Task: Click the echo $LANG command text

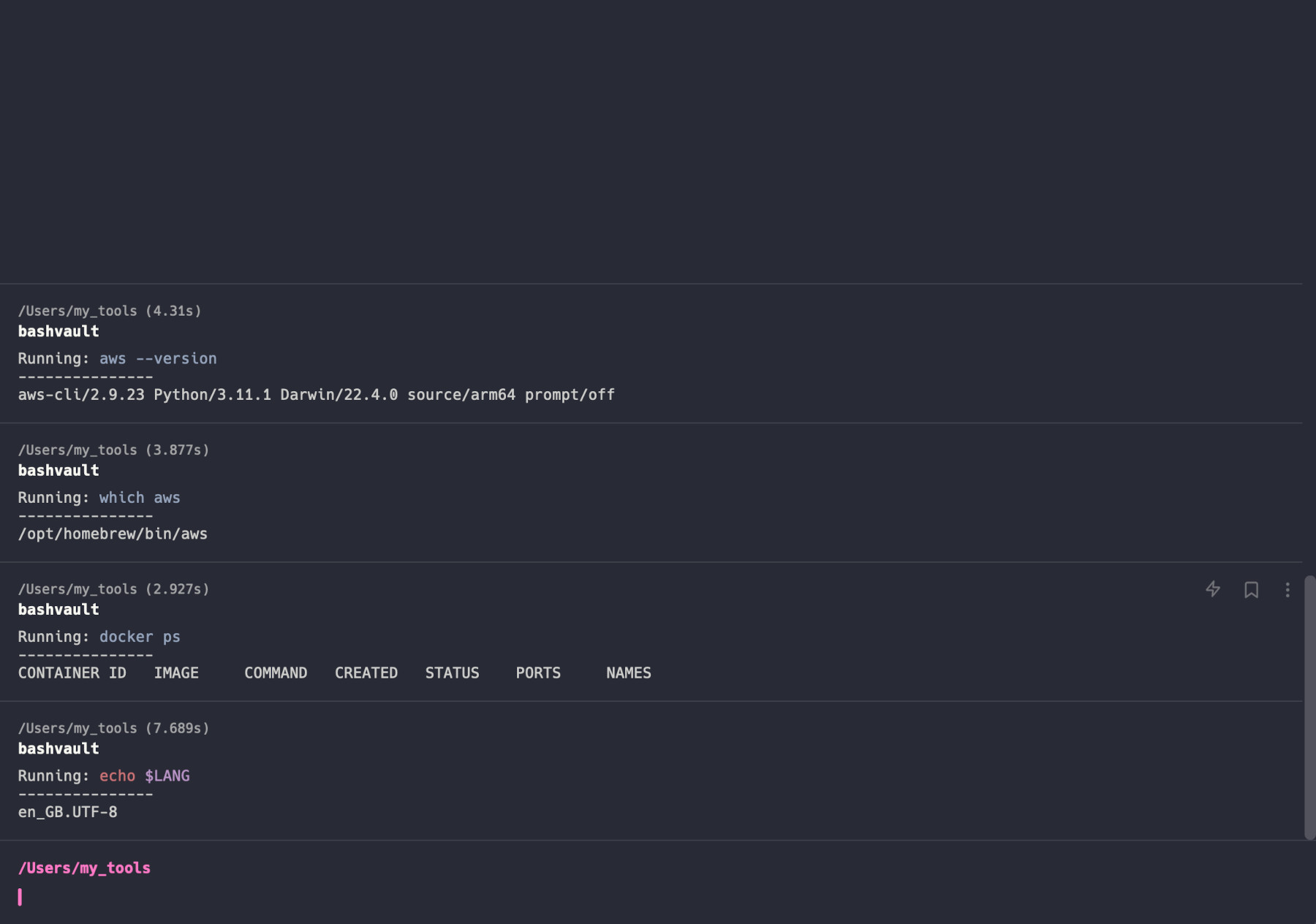Action: click(145, 776)
